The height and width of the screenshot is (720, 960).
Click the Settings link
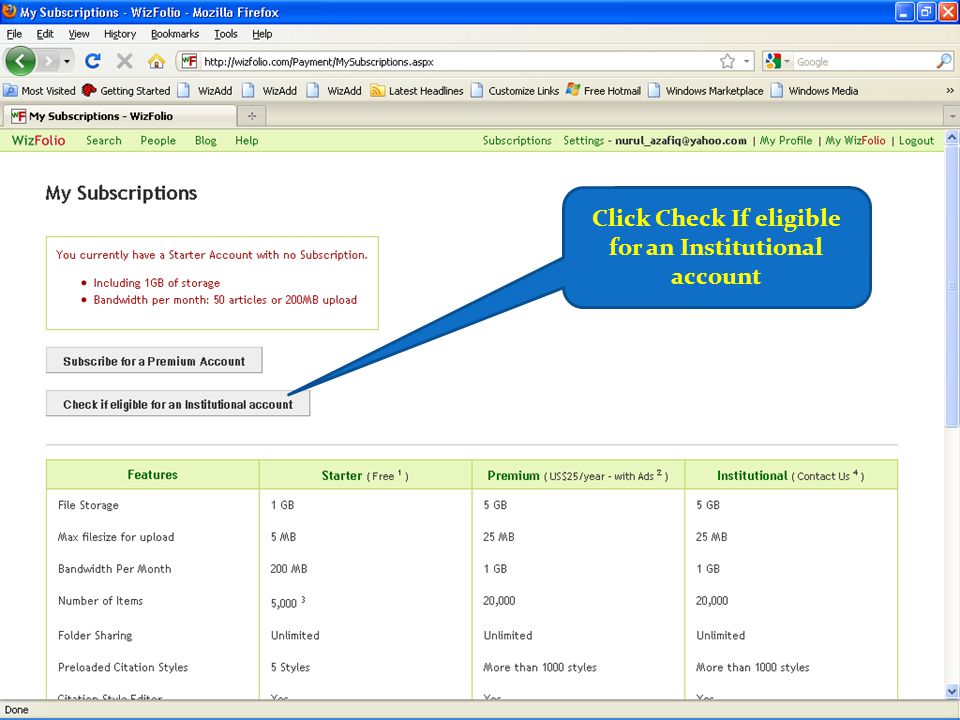tap(583, 140)
